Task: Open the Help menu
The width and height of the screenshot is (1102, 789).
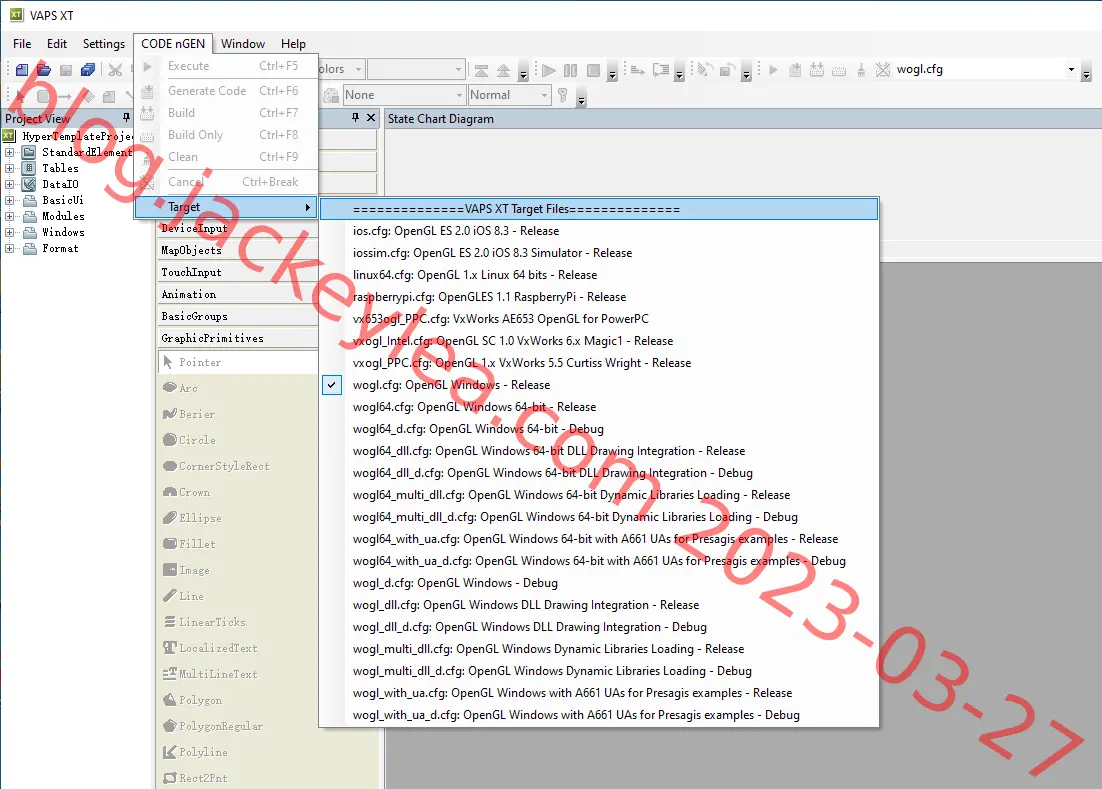Action: pos(293,44)
